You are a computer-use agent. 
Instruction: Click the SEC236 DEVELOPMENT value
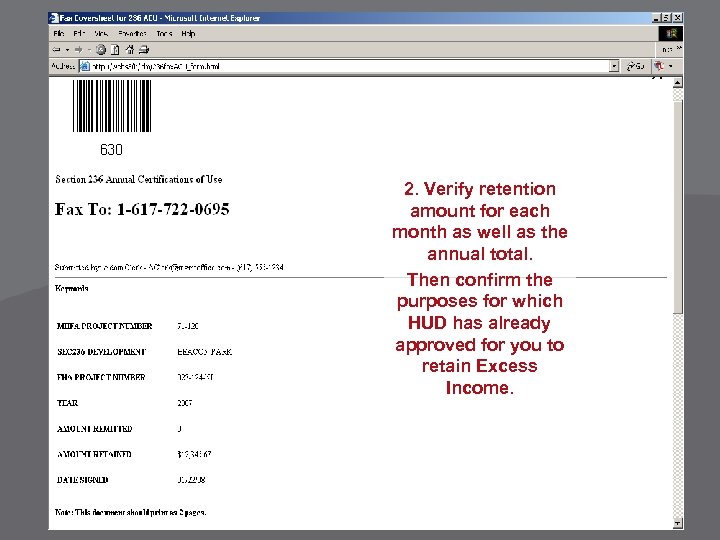point(204,352)
